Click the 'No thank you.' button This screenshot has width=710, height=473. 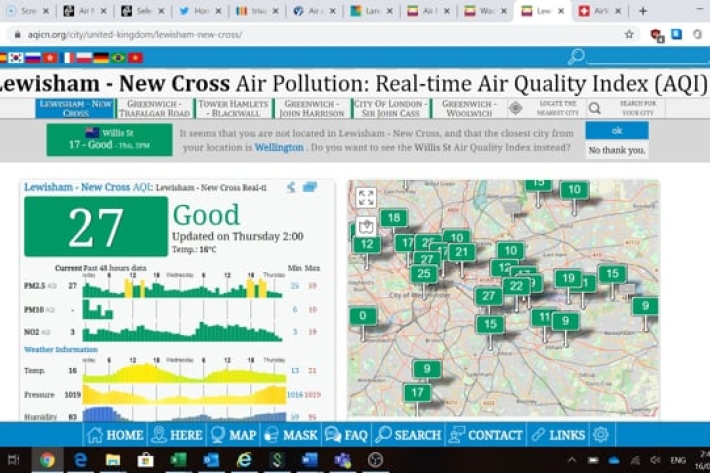click(616, 150)
